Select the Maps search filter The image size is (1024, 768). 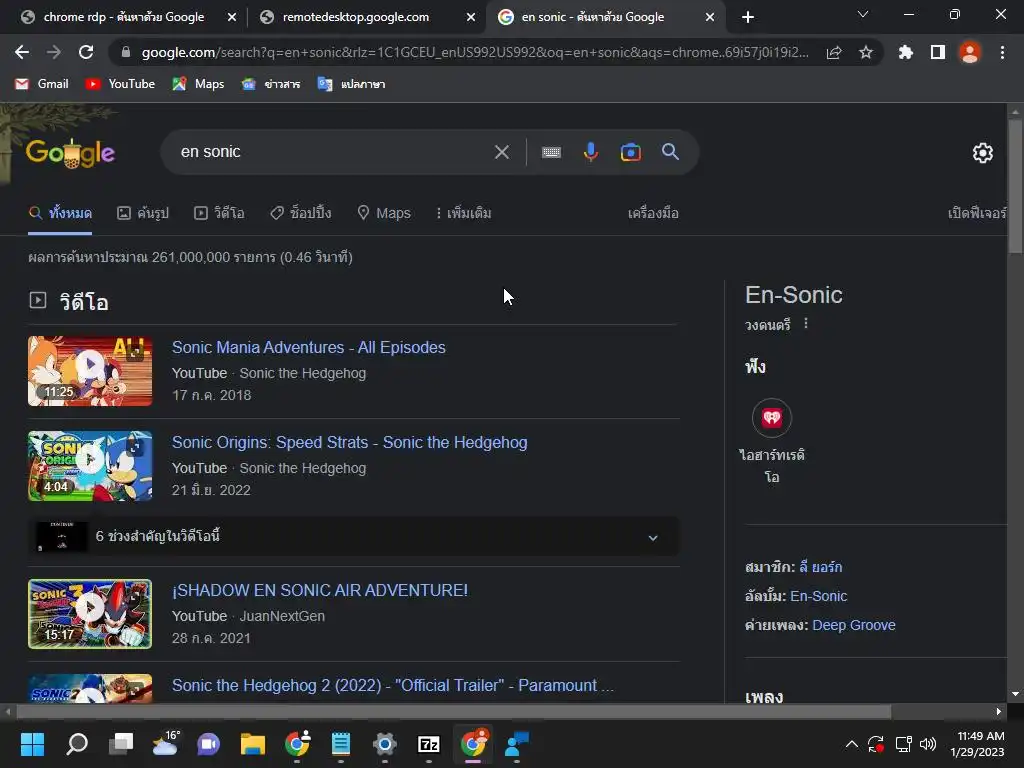384,213
